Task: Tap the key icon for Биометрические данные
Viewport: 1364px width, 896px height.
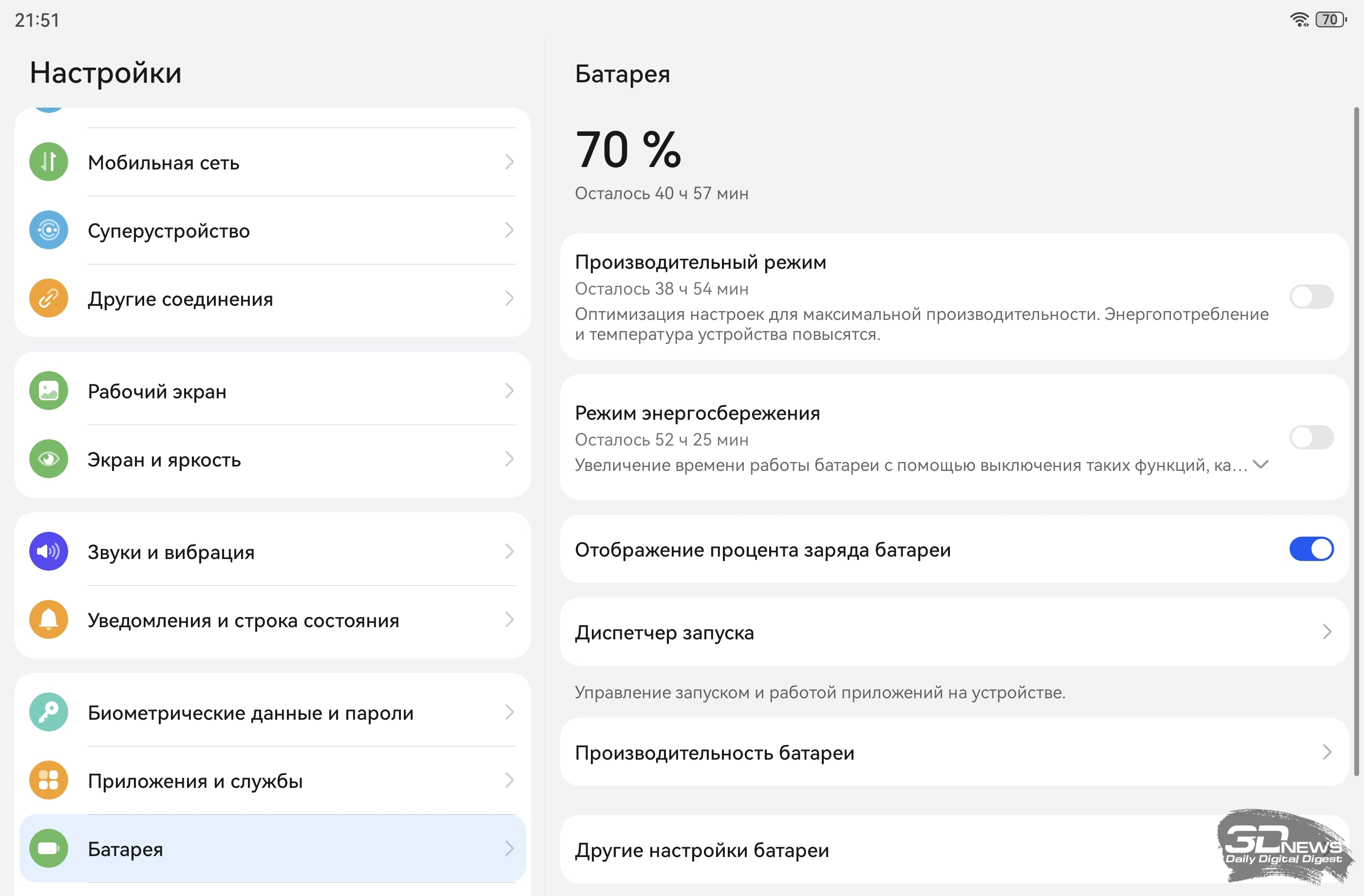Action: [x=49, y=712]
